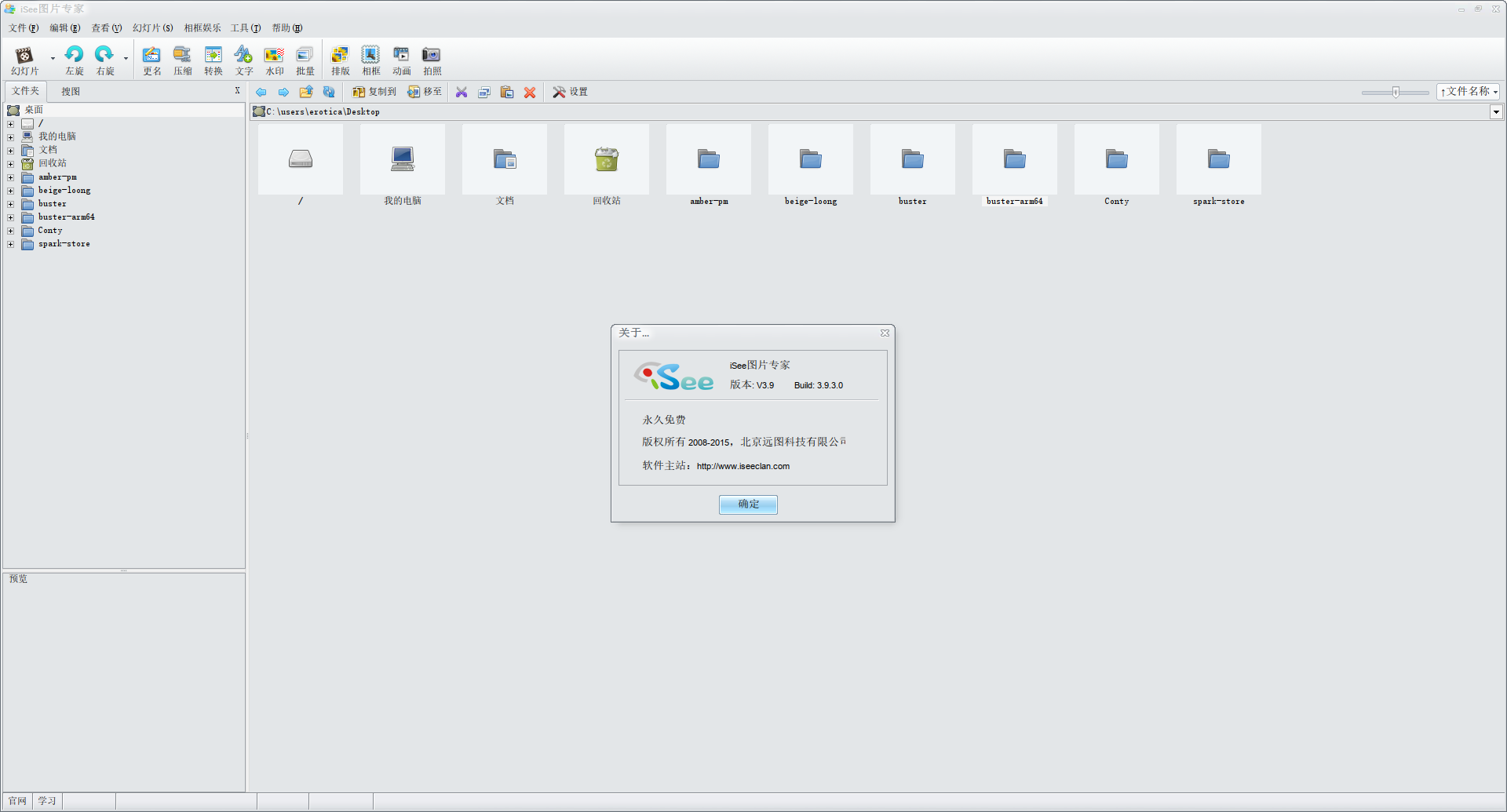This screenshot has height=812, width=1507.
Task: Open the watermark (水印) tool
Action: click(274, 55)
